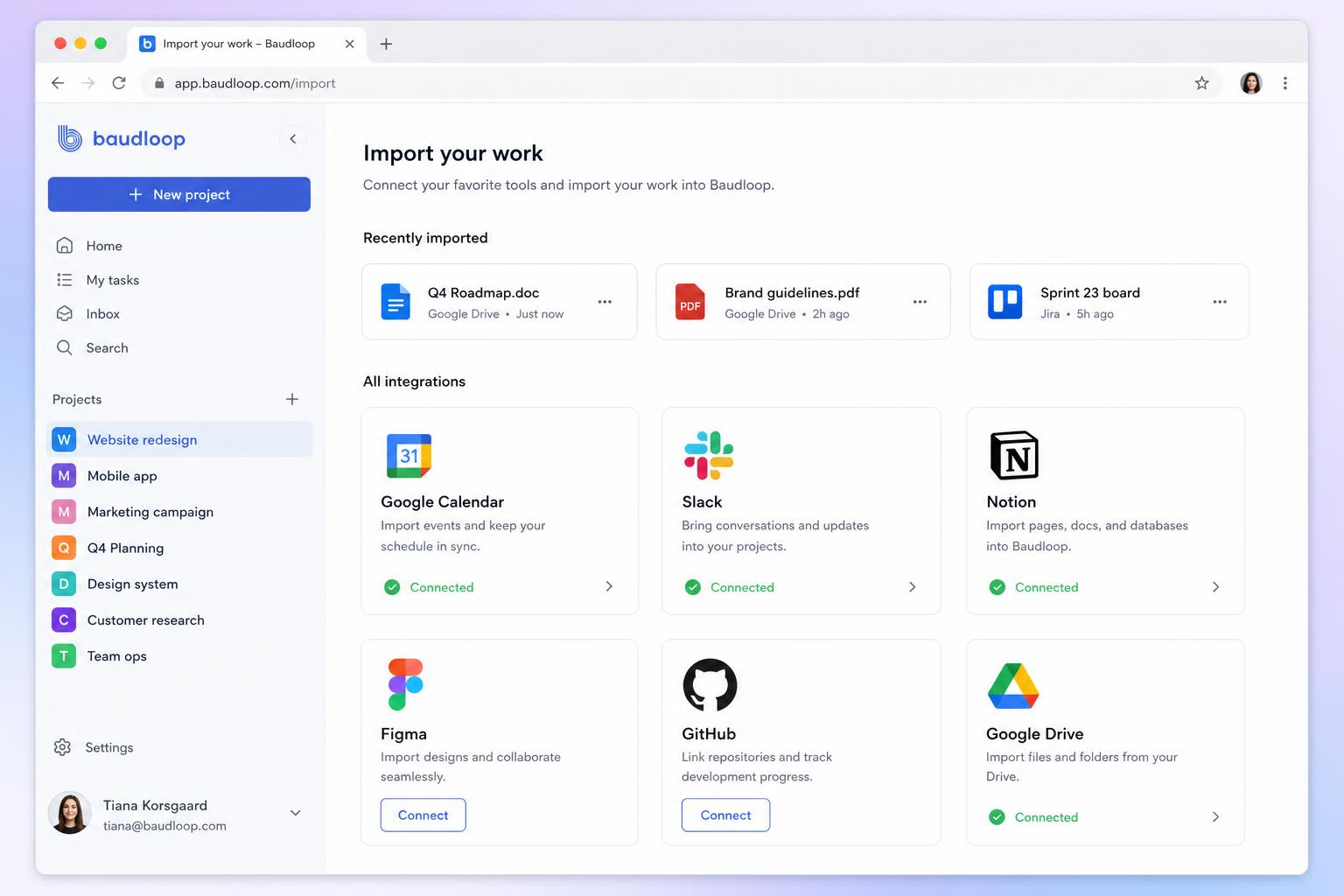Image resolution: width=1344 pixels, height=896 pixels.
Task: Connect the Figma integration
Action: (423, 815)
